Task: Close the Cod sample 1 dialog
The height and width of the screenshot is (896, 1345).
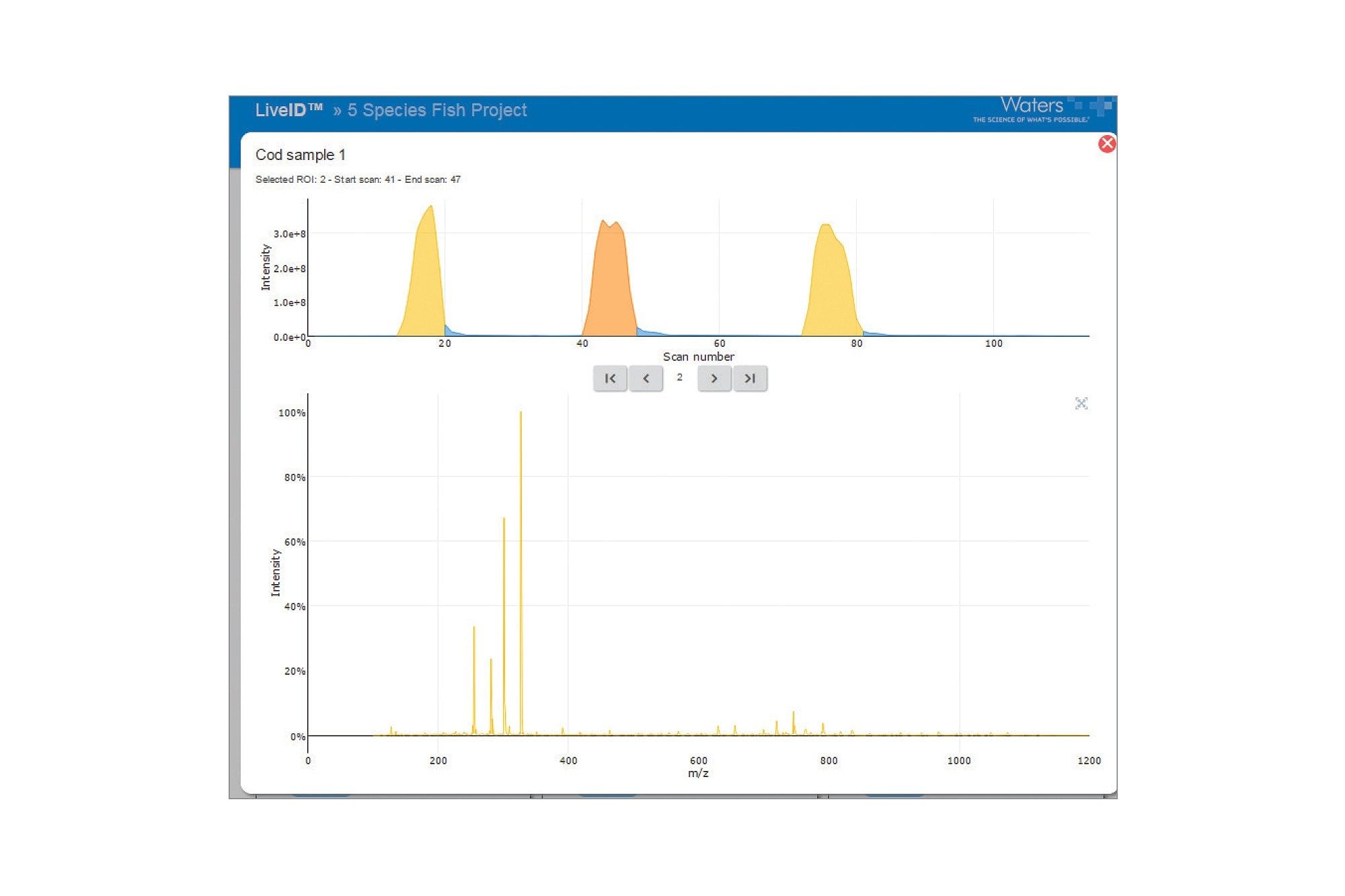Action: click(x=1107, y=144)
